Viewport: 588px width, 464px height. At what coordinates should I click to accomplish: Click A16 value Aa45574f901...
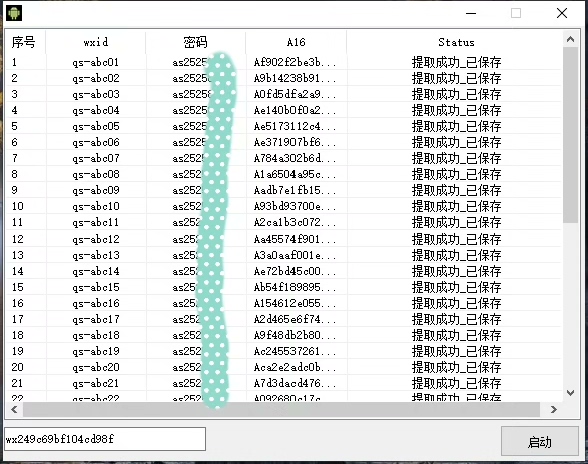point(295,239)
